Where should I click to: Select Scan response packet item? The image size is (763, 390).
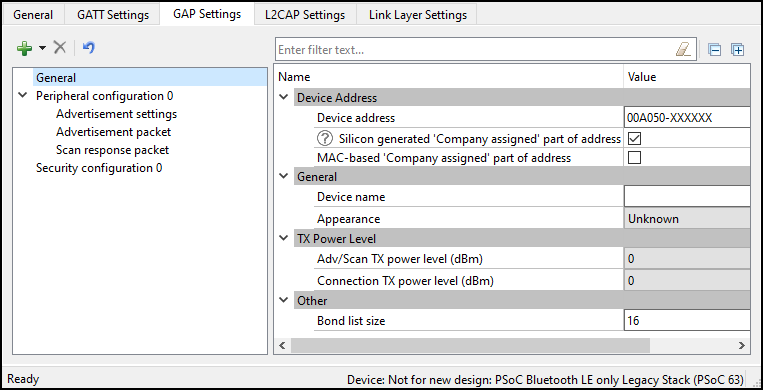tap(112, 150)
